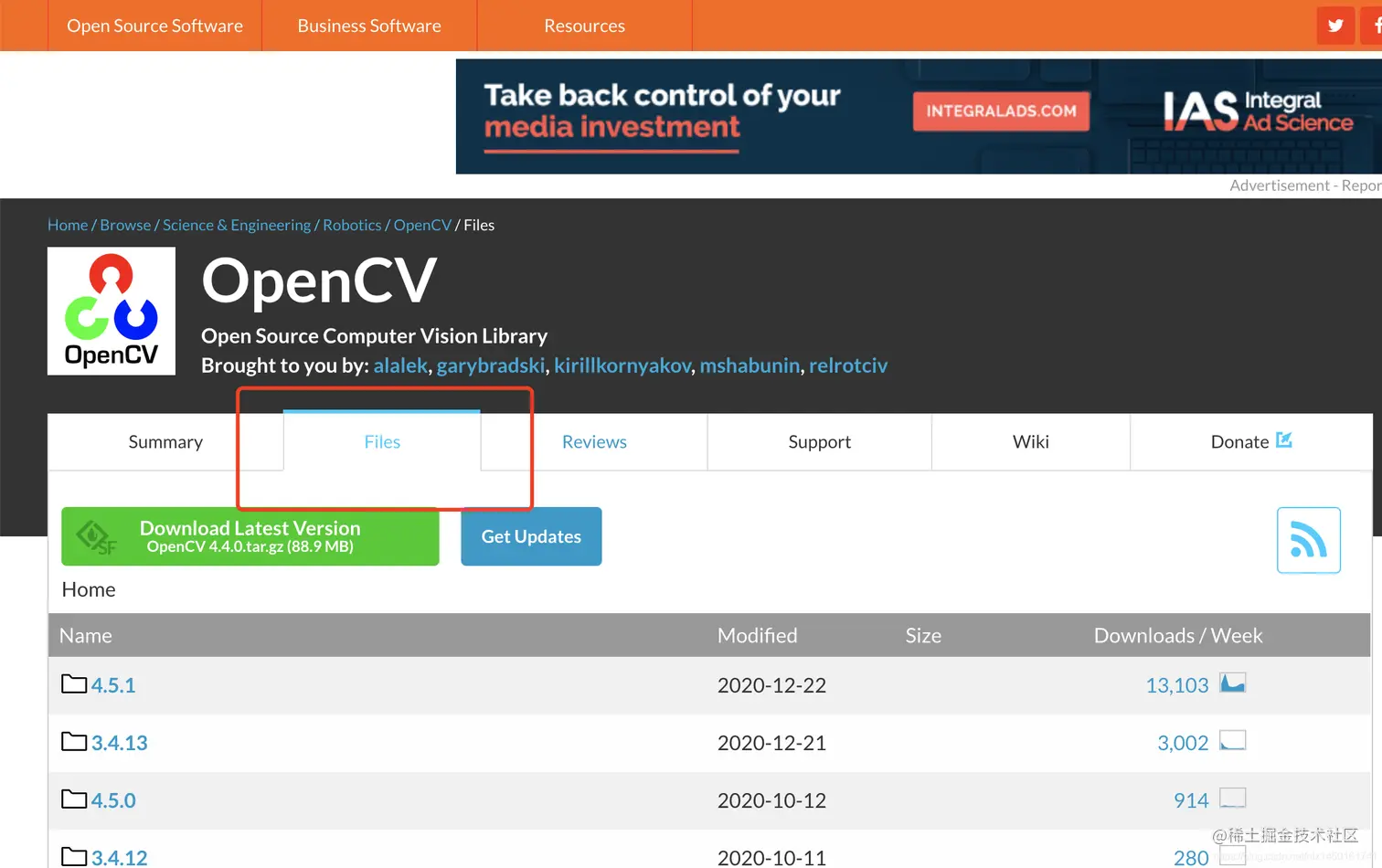Click the IAS Integral Ad Science logo

click(1258, 111)
